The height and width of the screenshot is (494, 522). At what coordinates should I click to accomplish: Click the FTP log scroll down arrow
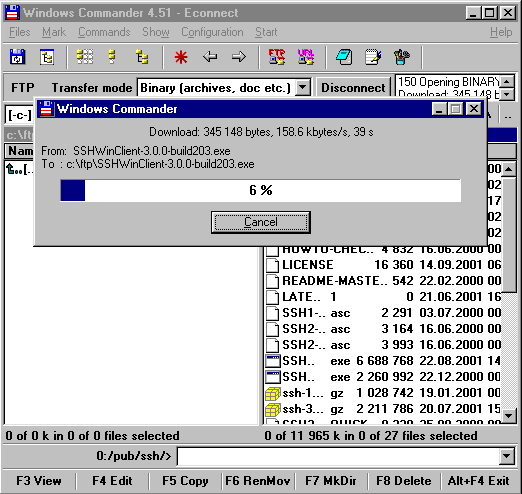[x=507, y=94]
